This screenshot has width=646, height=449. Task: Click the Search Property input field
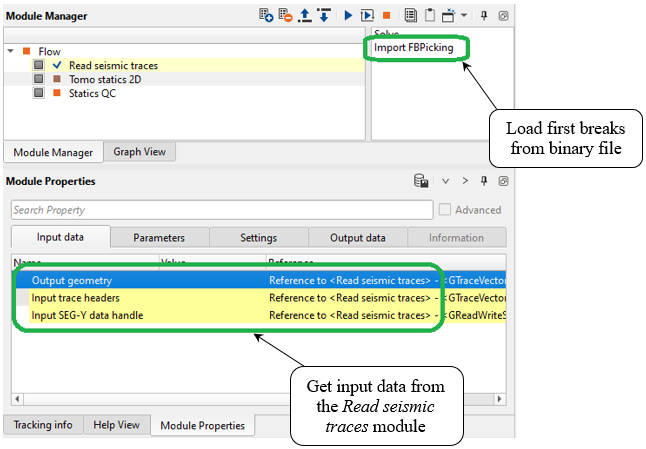(220, 210)
